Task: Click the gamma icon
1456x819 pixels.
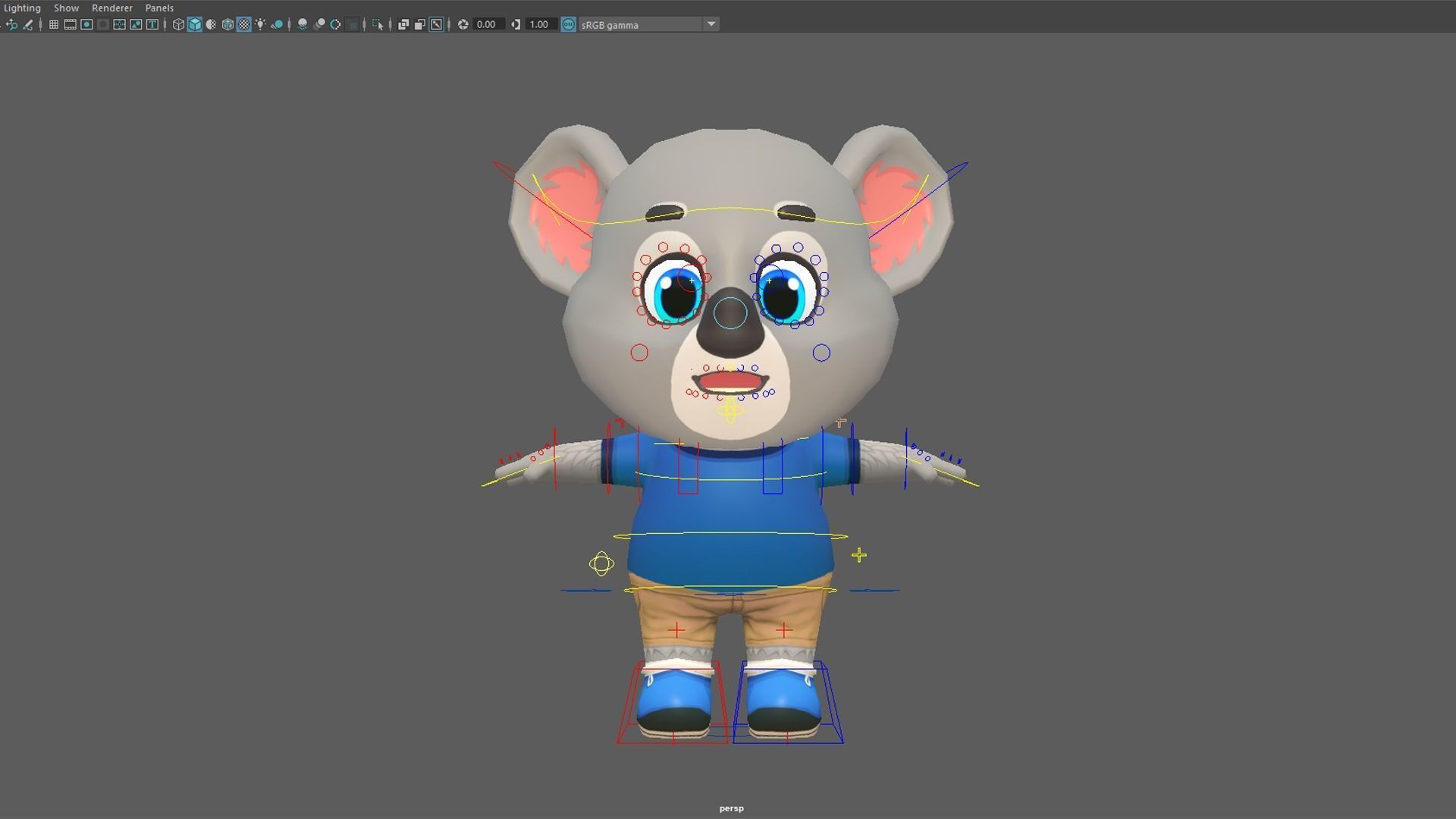Action: (516, 24)
